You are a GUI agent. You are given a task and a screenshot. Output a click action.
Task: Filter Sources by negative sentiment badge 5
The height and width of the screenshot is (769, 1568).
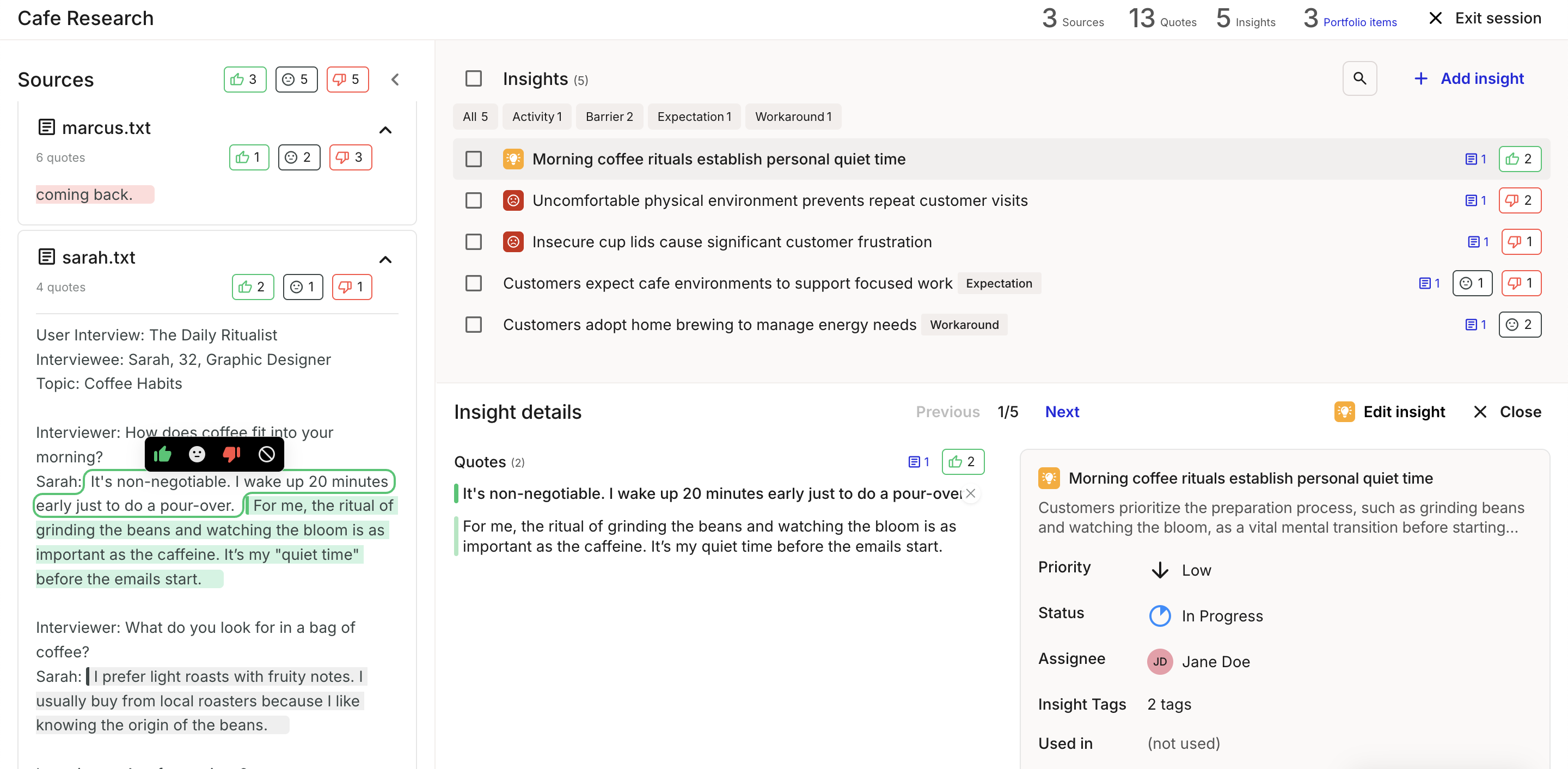[x=347, y=80]
